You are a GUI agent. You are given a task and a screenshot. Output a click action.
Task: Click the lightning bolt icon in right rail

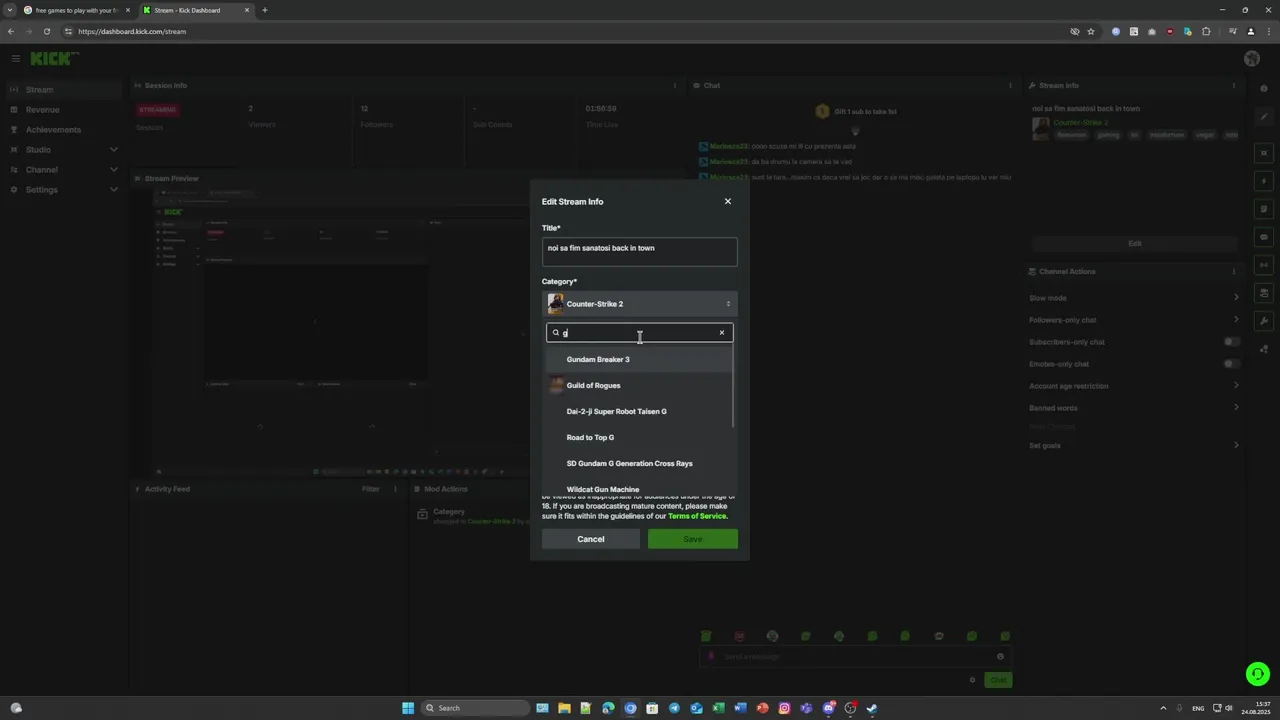click(x=1265, y=181)
